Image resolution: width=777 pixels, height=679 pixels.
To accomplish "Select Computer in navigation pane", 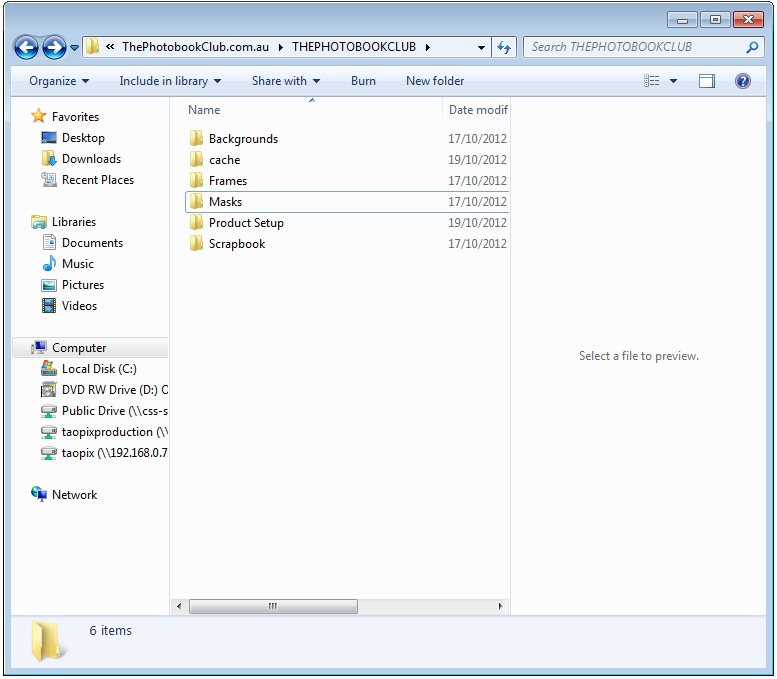I will (79, 348).
